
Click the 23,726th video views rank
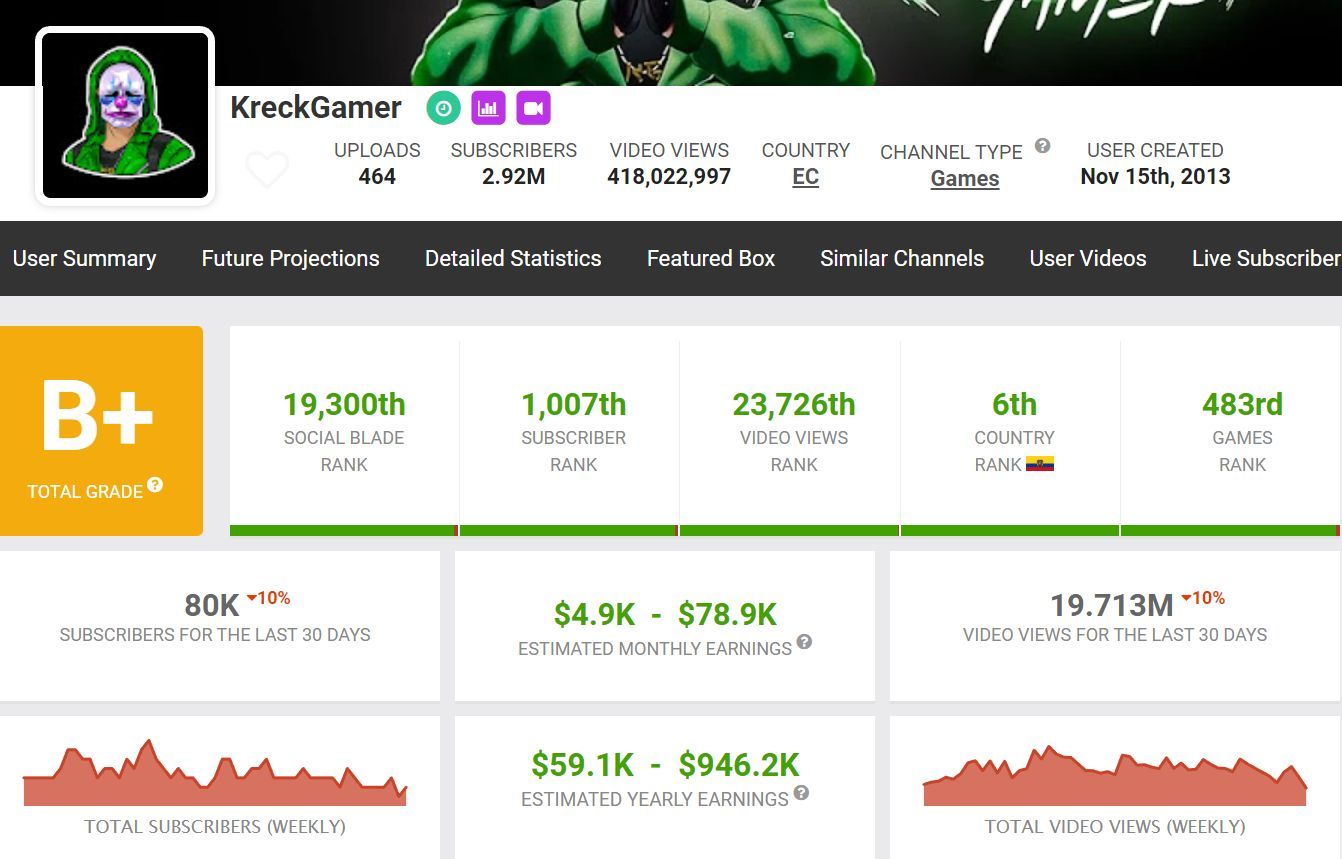click(x=794, y=404)
